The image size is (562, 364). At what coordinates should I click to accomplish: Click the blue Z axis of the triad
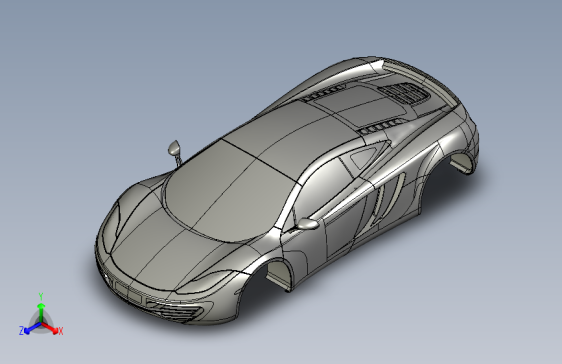[30, 329]
